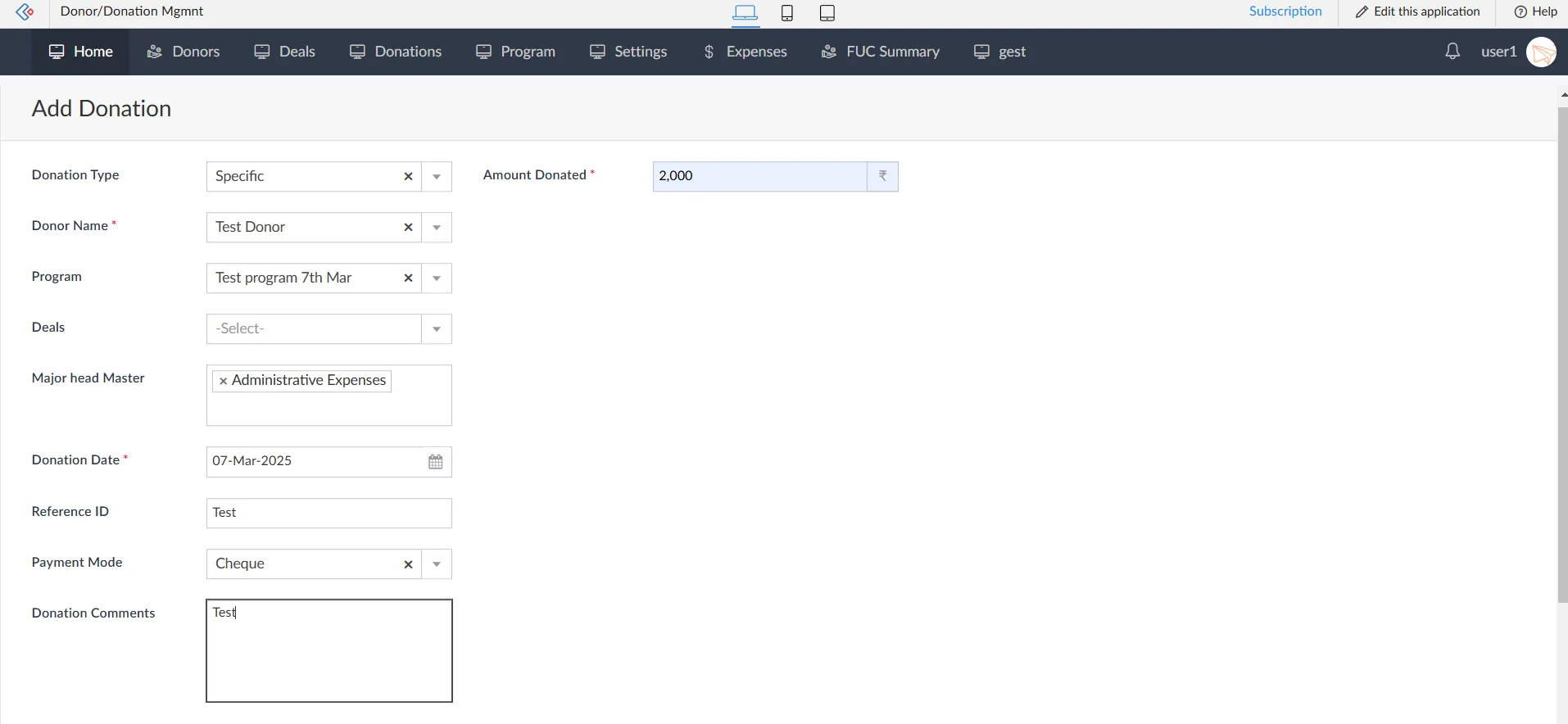
Task: Click the Reference ID input field
Action: [x=329, y=513]
